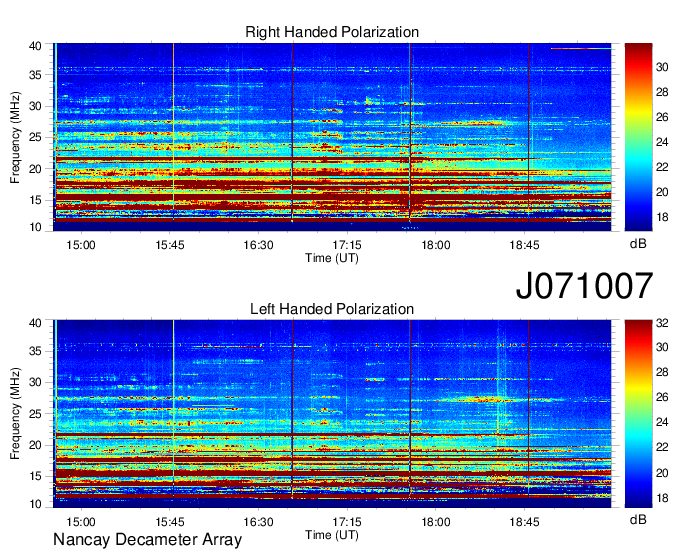Click the 28 dB tick on Right Handed color bar
The height and width of the screenshot is (552, 680).
coord(662,92)
